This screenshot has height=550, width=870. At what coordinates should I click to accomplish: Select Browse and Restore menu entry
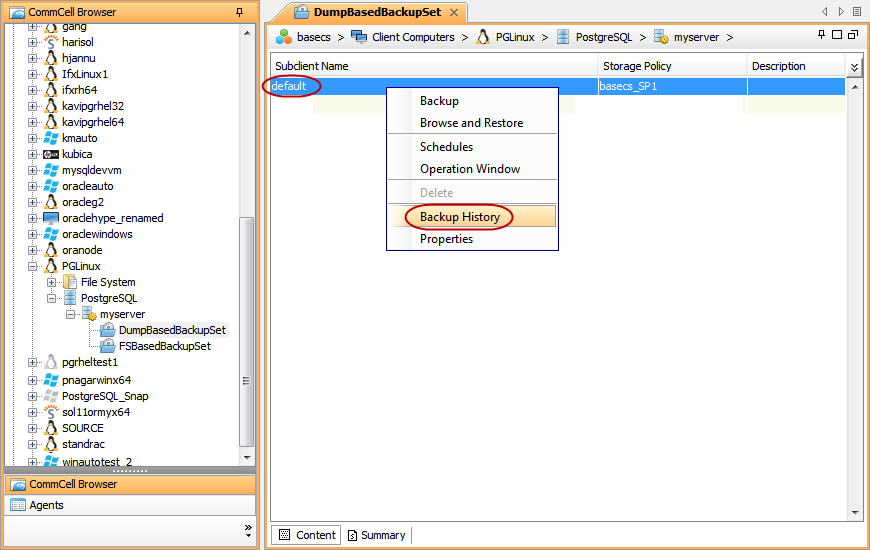[x=471, y=123]
